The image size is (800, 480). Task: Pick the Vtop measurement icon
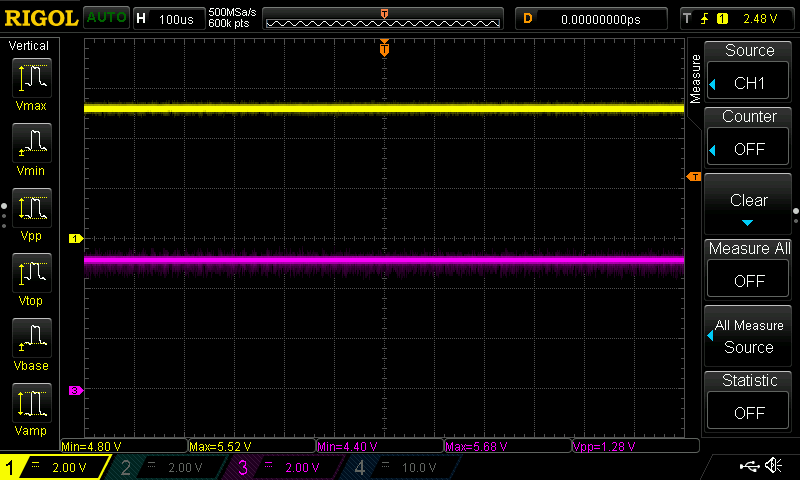point(32,277)
